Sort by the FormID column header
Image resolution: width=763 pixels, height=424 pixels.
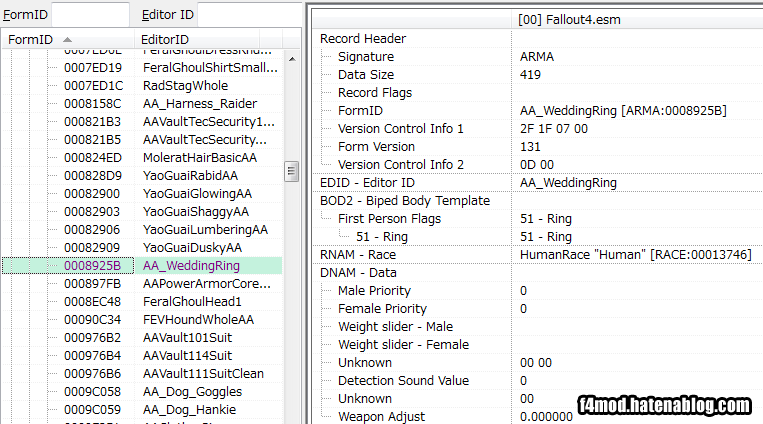tap(68, 39)
